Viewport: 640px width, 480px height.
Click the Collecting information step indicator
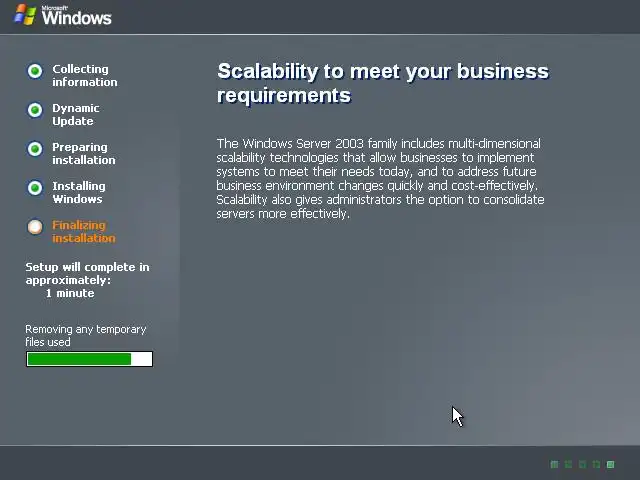click(35, 71)
